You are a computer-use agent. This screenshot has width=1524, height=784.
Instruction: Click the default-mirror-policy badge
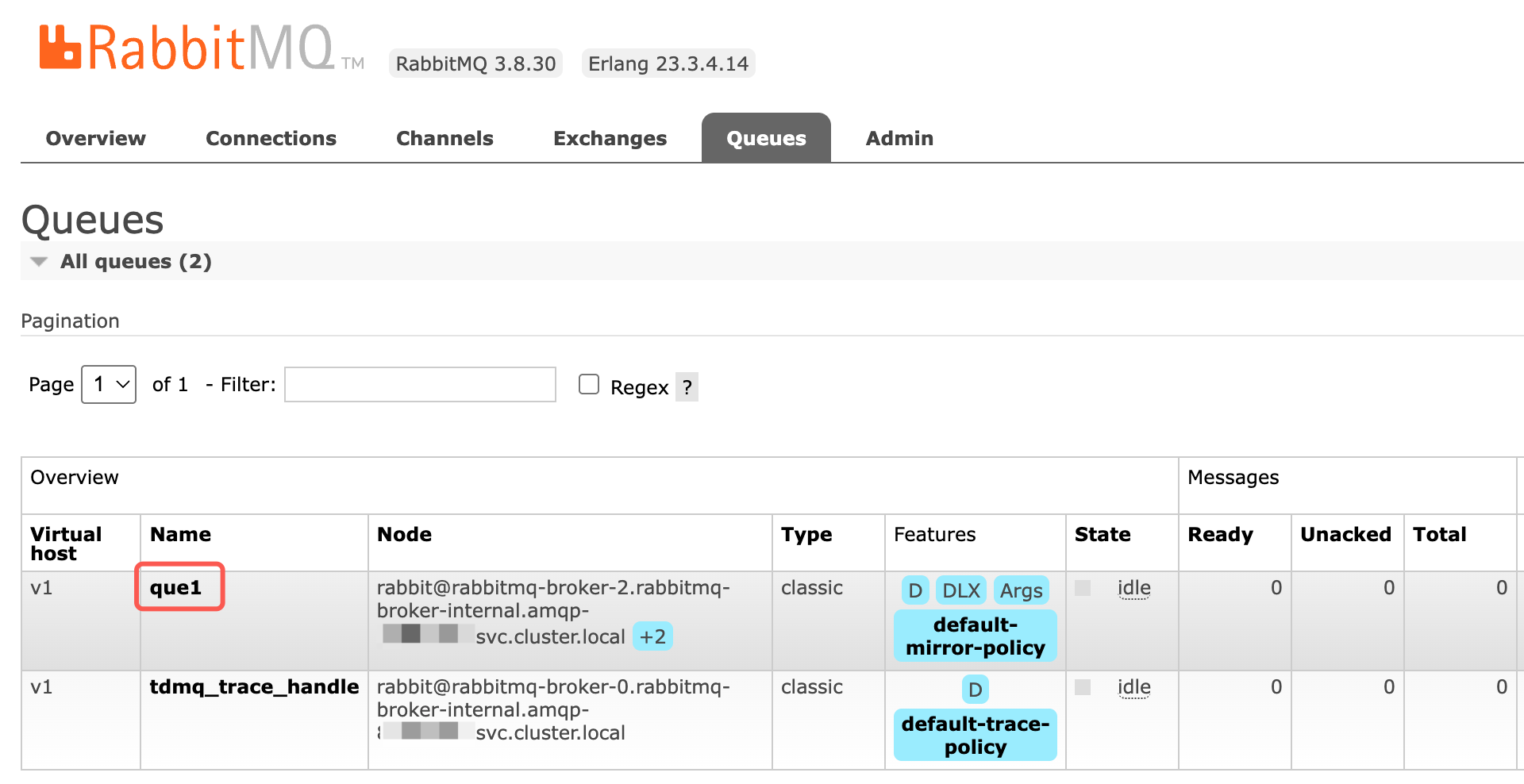pyautogui.click(x=975, y=636)
